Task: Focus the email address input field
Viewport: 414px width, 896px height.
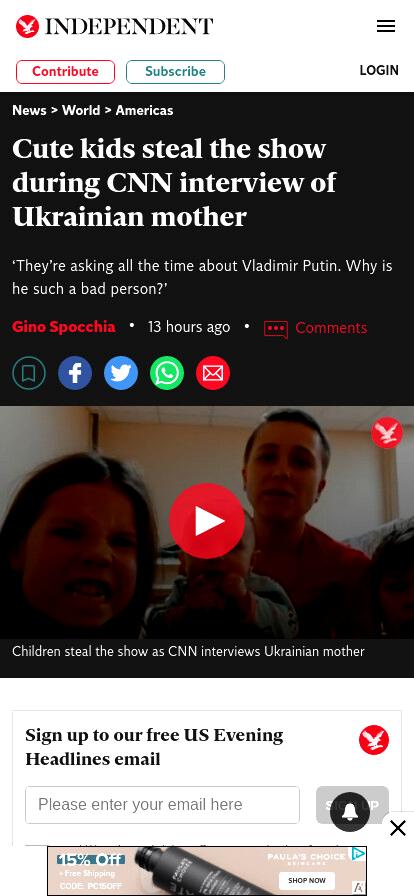Action: (x=162, y=805)
